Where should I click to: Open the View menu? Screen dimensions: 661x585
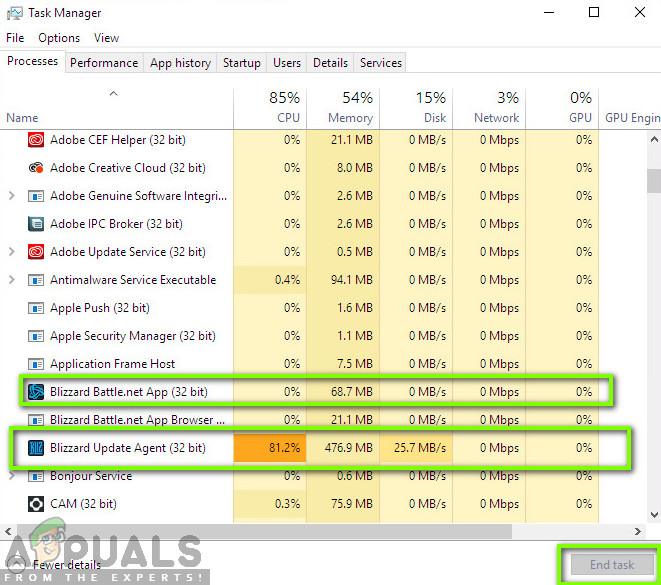tap(106, 38)
